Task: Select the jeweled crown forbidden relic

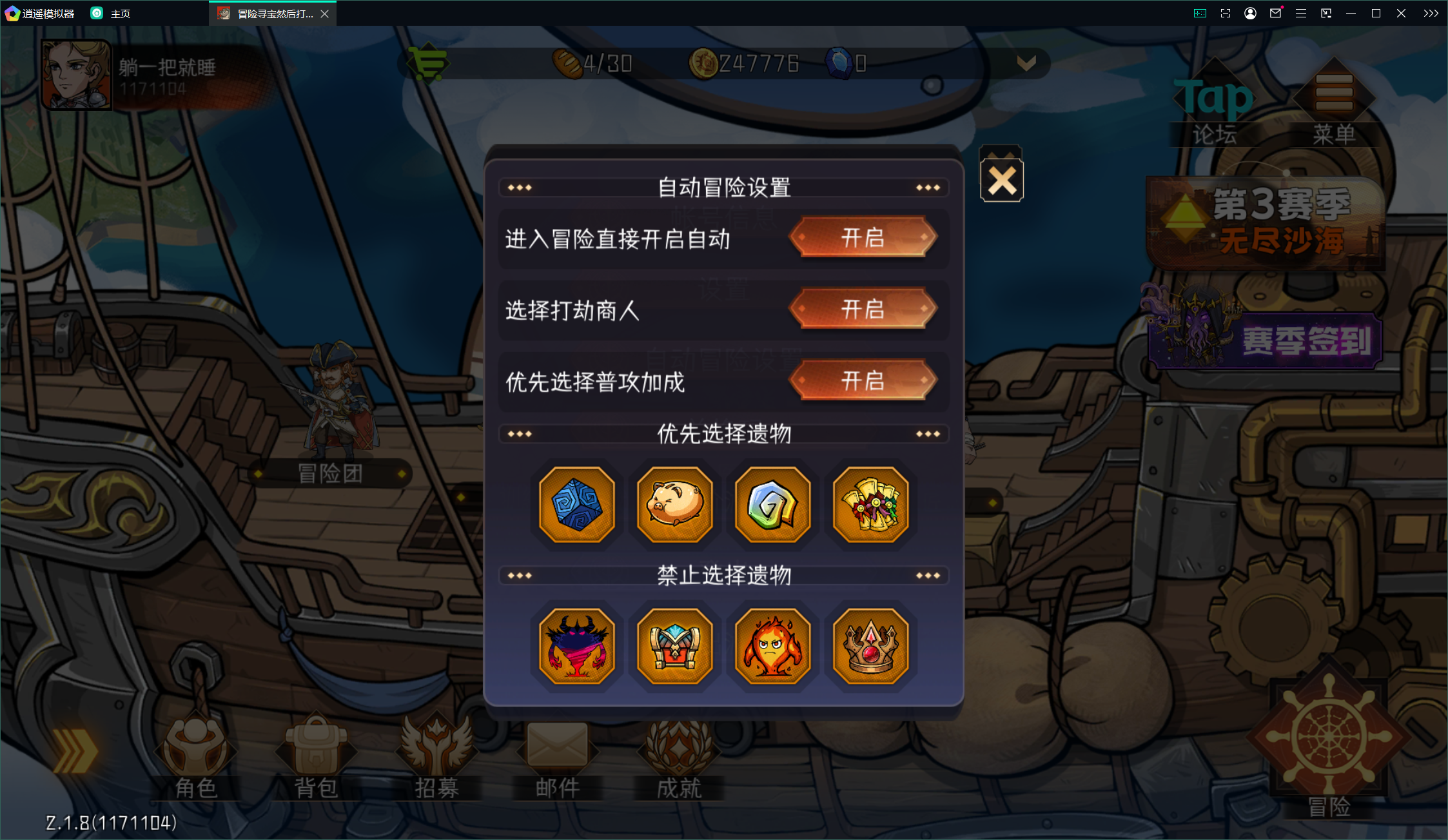Action: click(x=870, y=646)
